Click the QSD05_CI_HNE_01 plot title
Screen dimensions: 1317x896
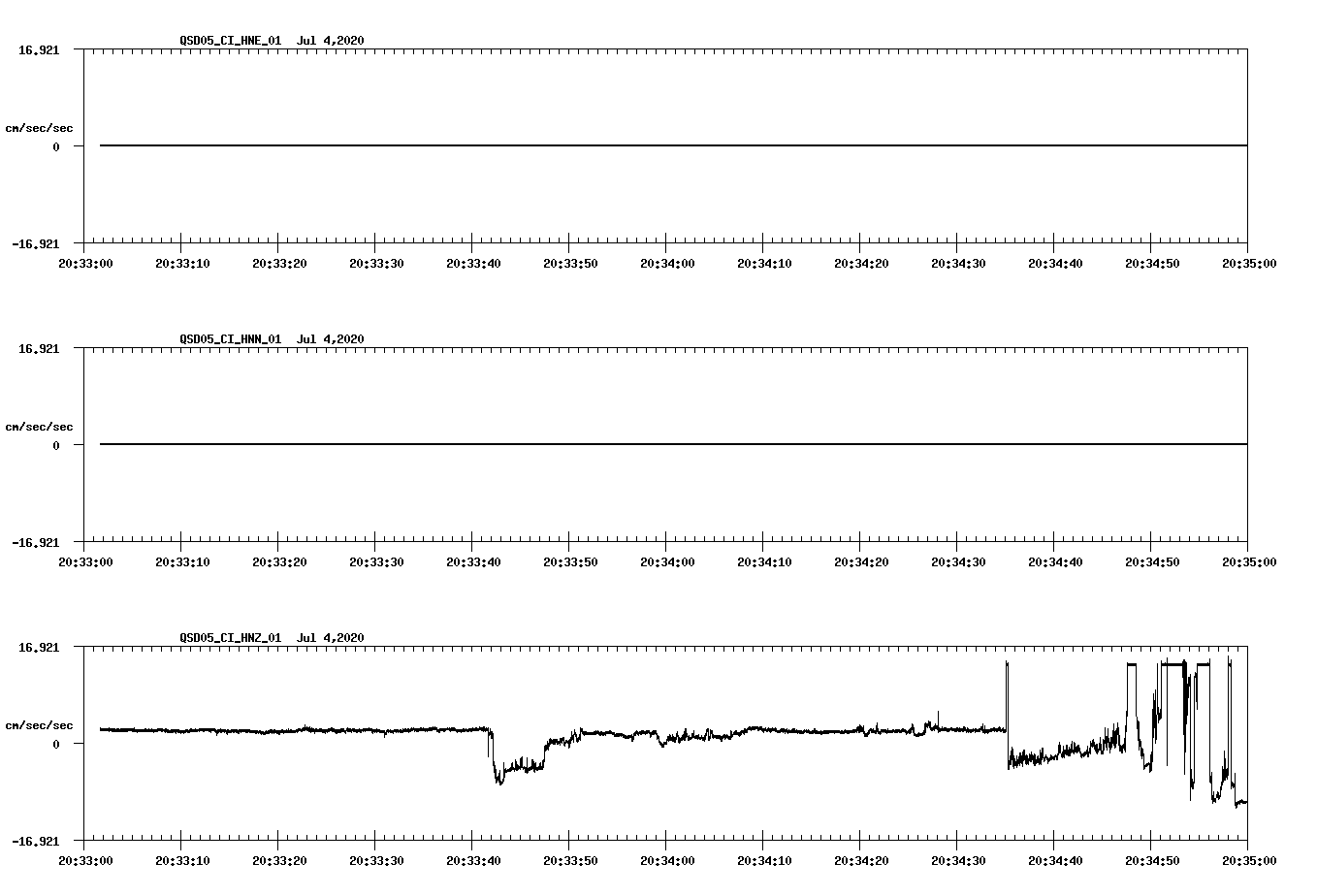[x=272, y=40]
